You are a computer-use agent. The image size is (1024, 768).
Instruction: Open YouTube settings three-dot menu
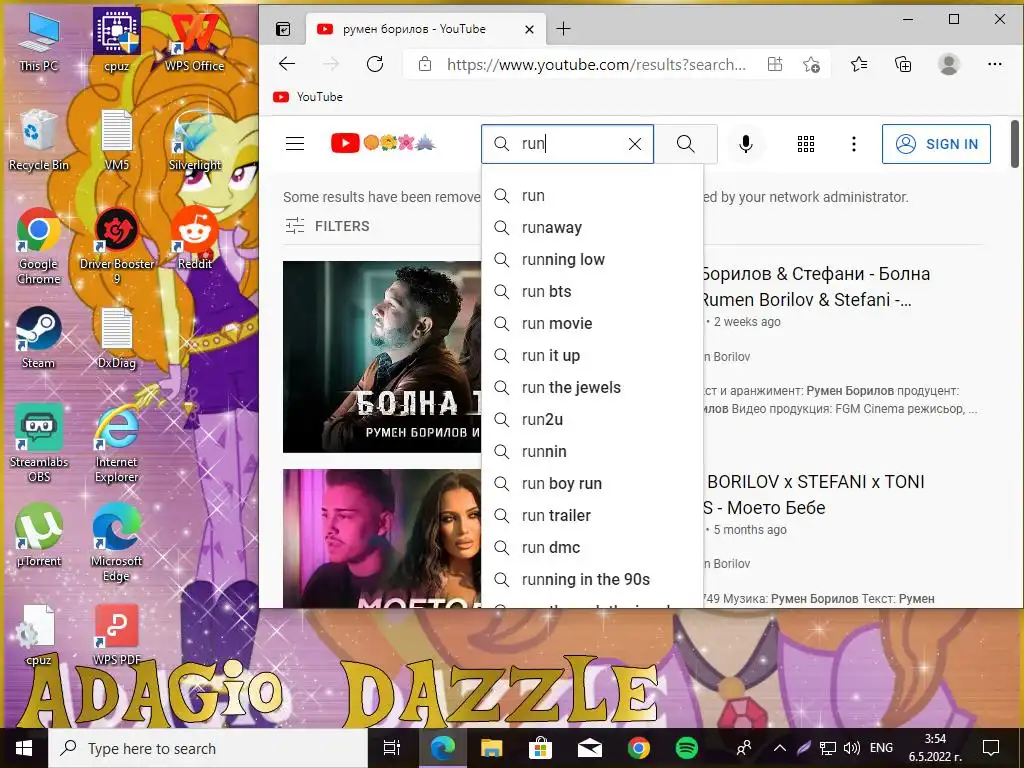pos(854,144)
